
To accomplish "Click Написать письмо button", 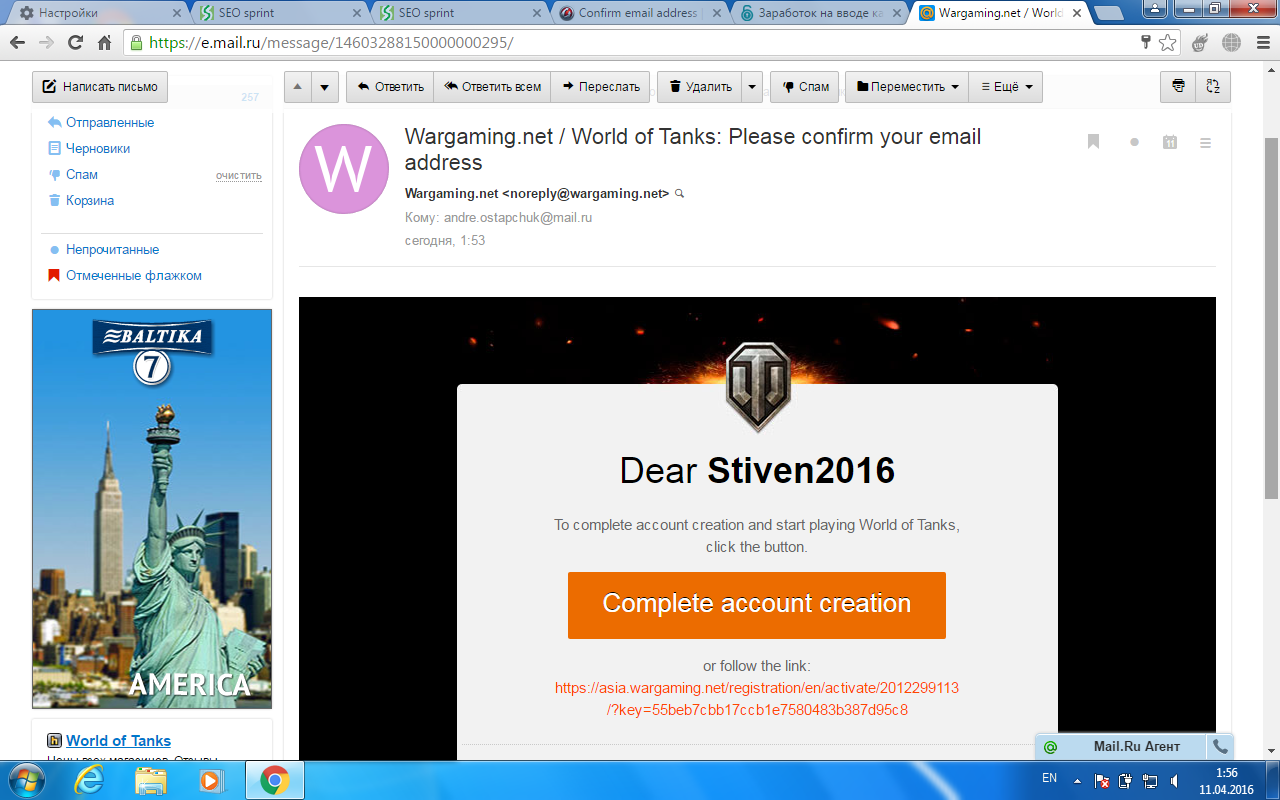I will 100,87.
